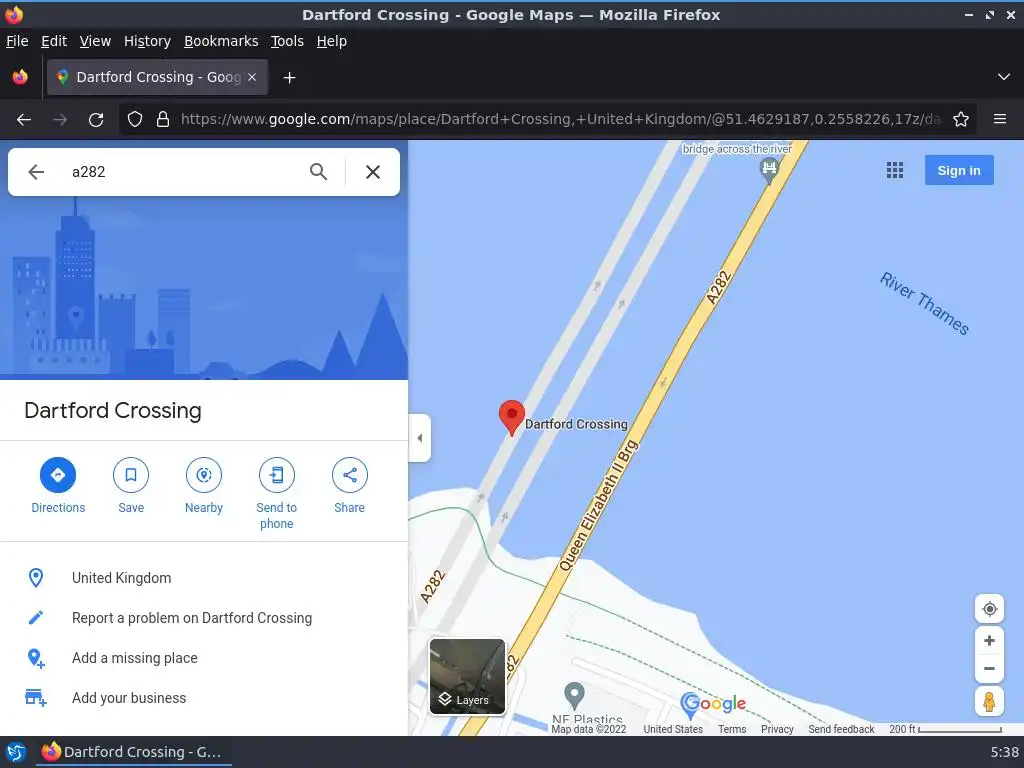Click the Street View pegman icon
The height and width of the screenshot is (768, 1024).
989,702
